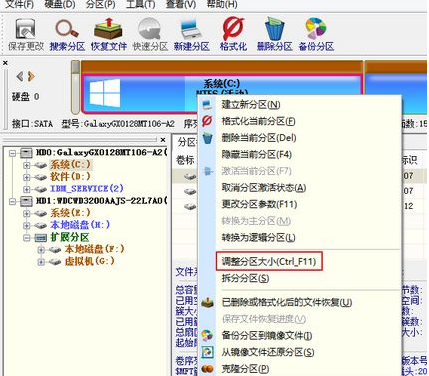Expand the 虚拟机(G:) tree node
The height and width of the screenshot is (376, 429).
pos(41,262)
